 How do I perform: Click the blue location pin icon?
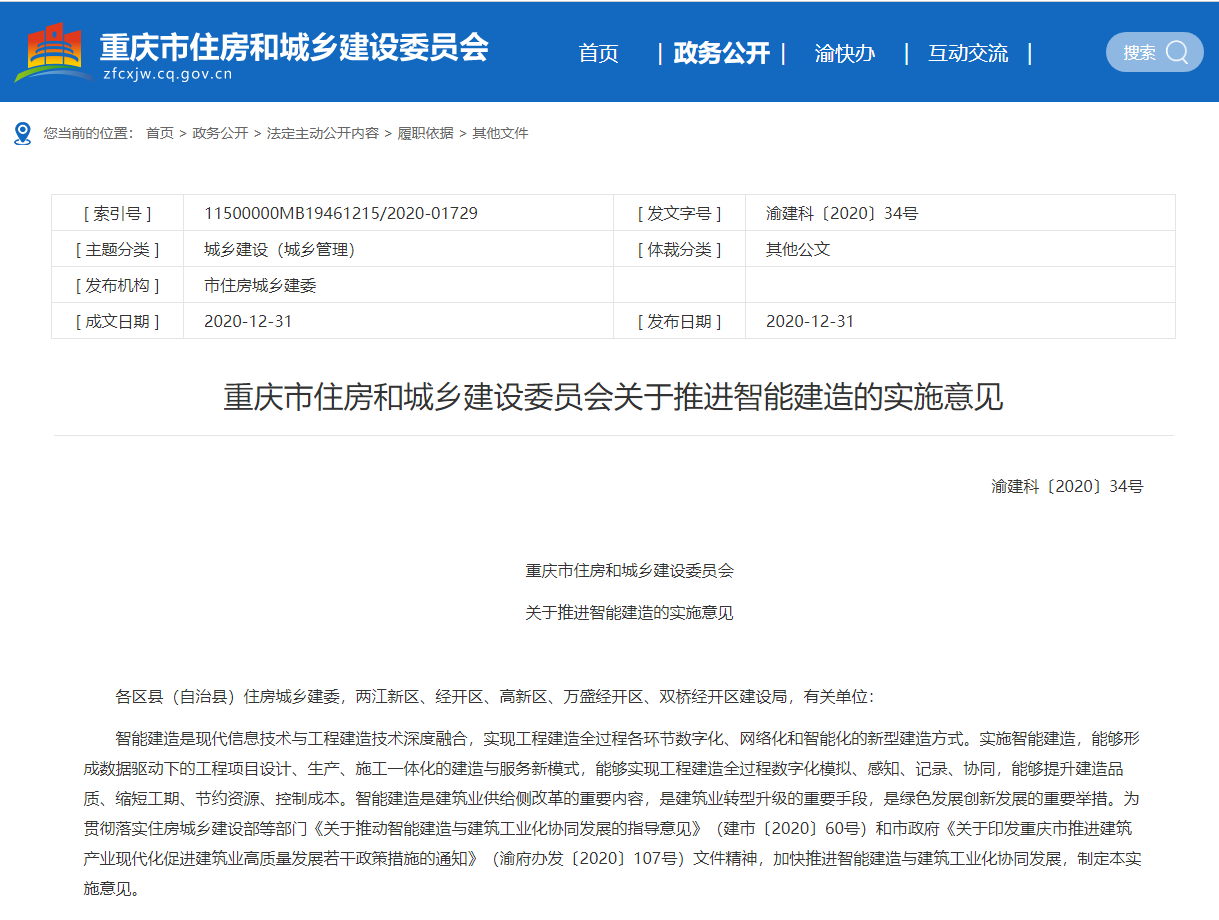coord(23,133)
